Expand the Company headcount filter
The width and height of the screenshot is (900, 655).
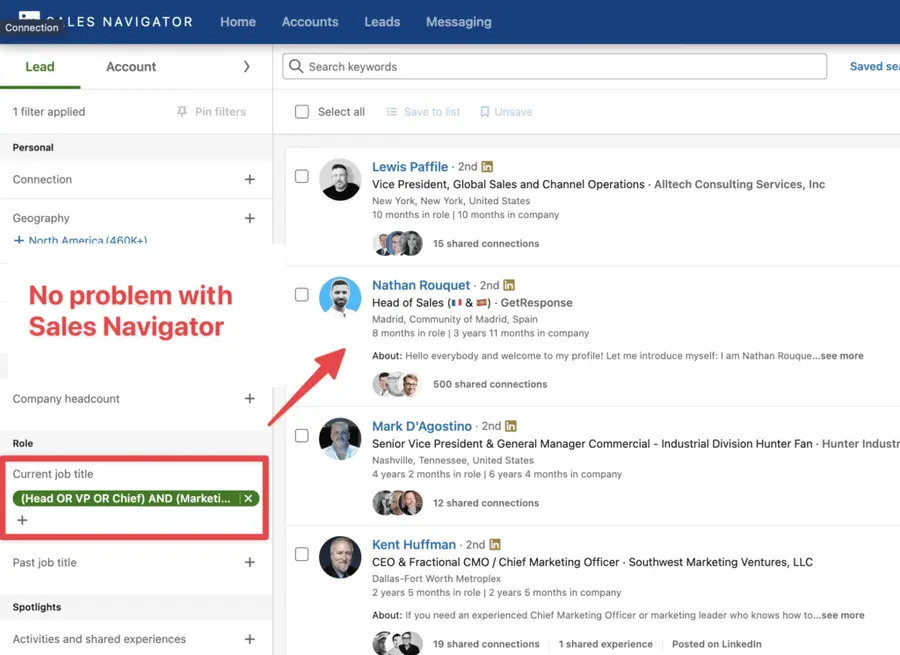click(x=249, y=399)
